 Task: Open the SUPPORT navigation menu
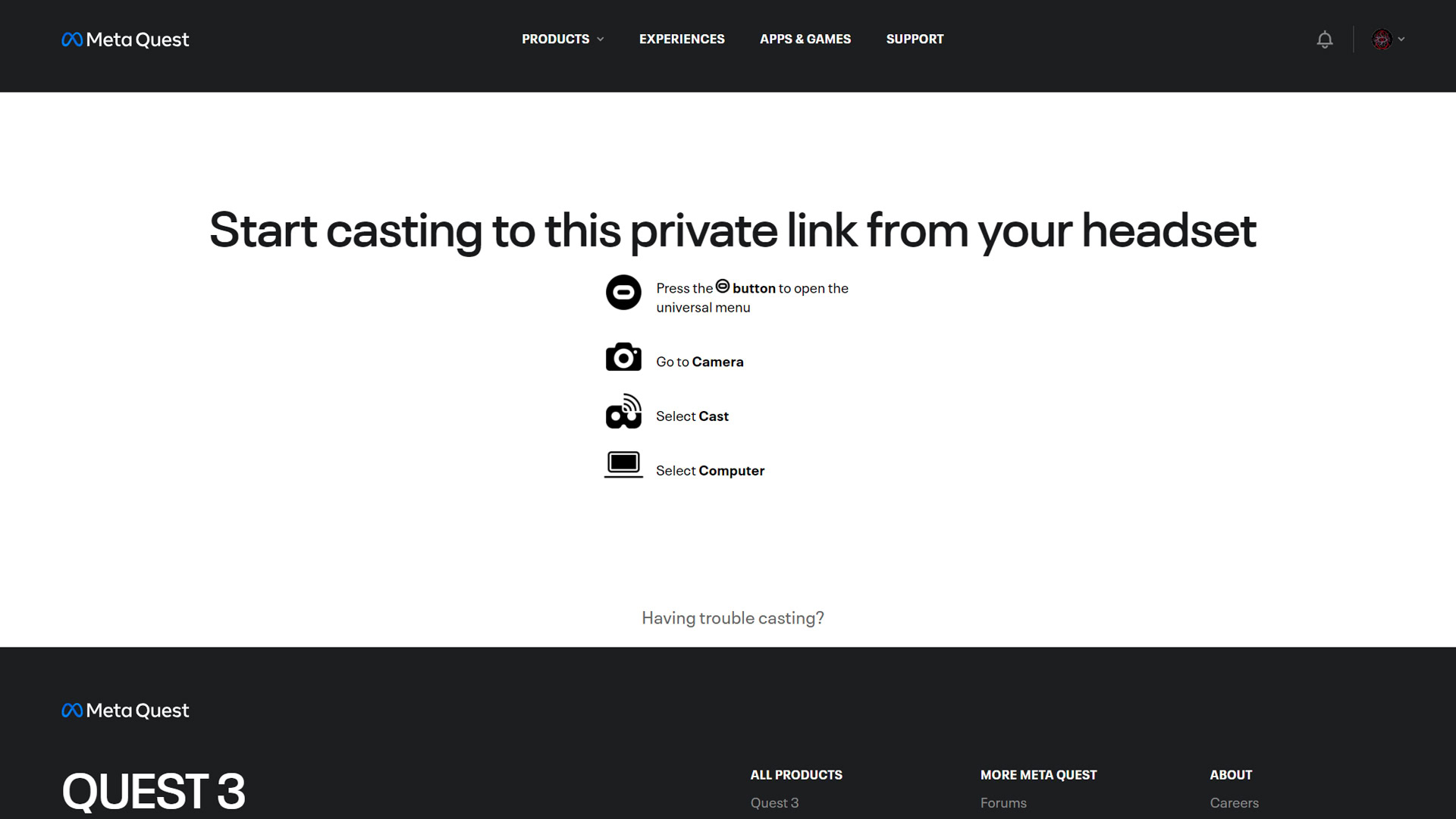coord(914,39)
